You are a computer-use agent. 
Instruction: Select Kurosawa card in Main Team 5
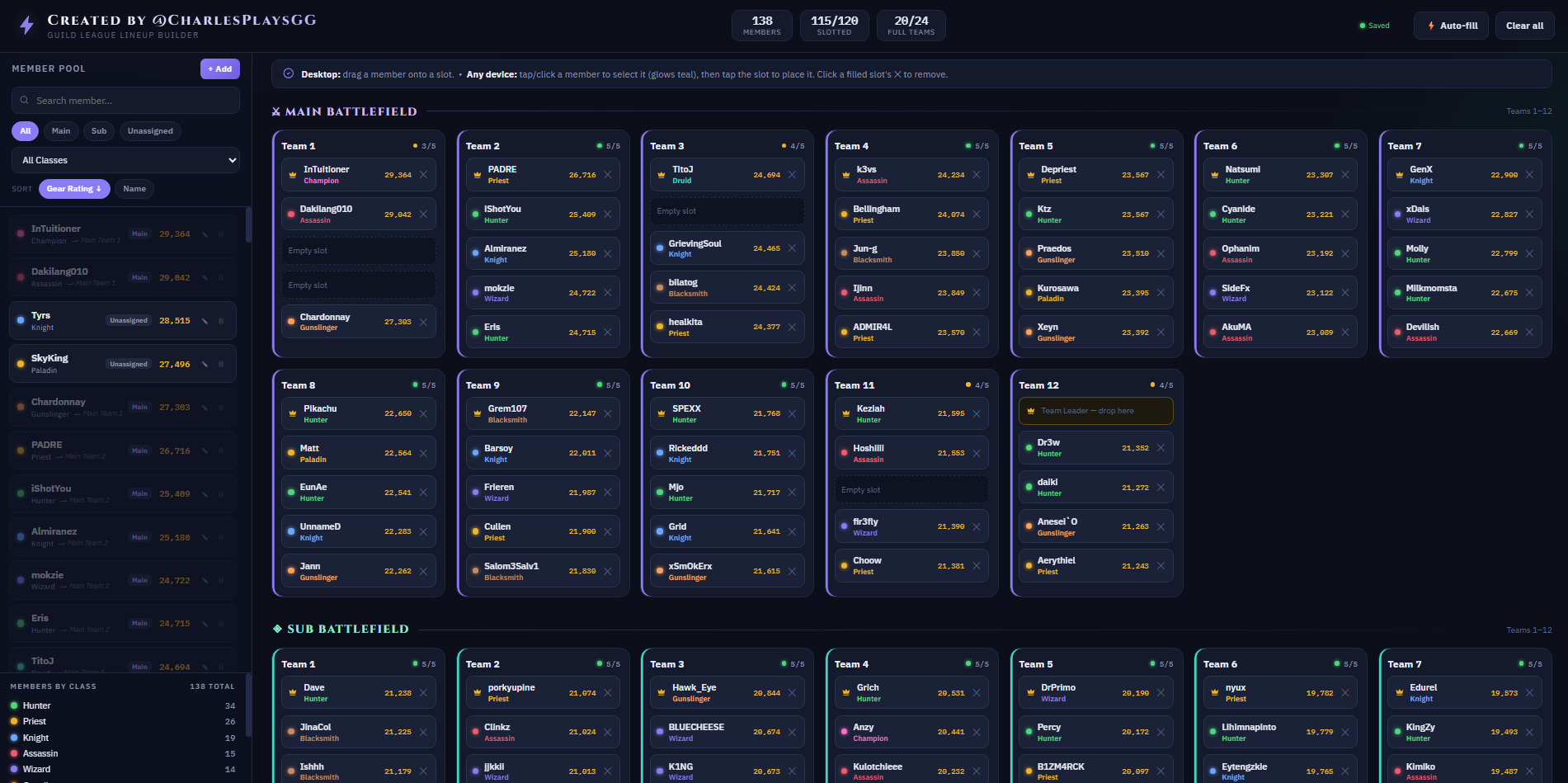pos(1096,293)
